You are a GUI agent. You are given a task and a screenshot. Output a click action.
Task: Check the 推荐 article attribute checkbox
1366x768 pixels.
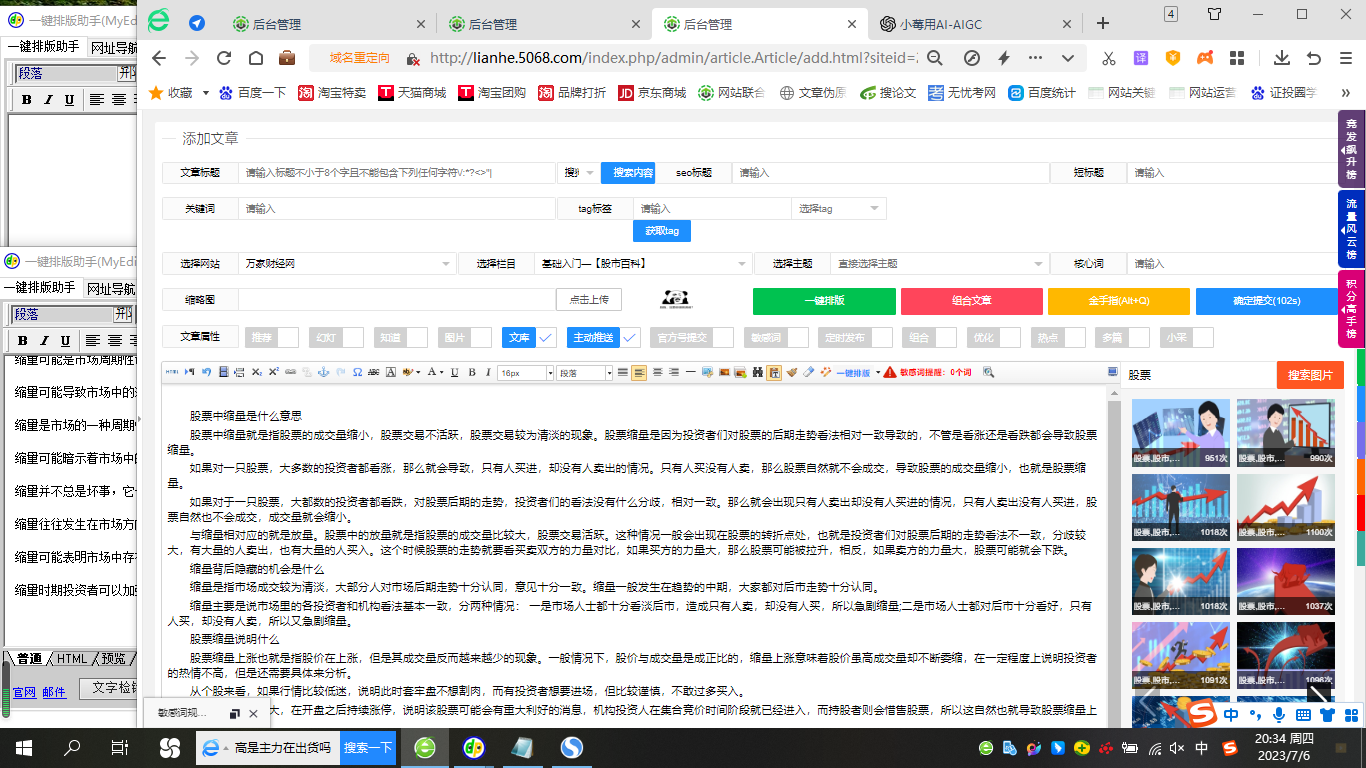(x=288, y=337)
